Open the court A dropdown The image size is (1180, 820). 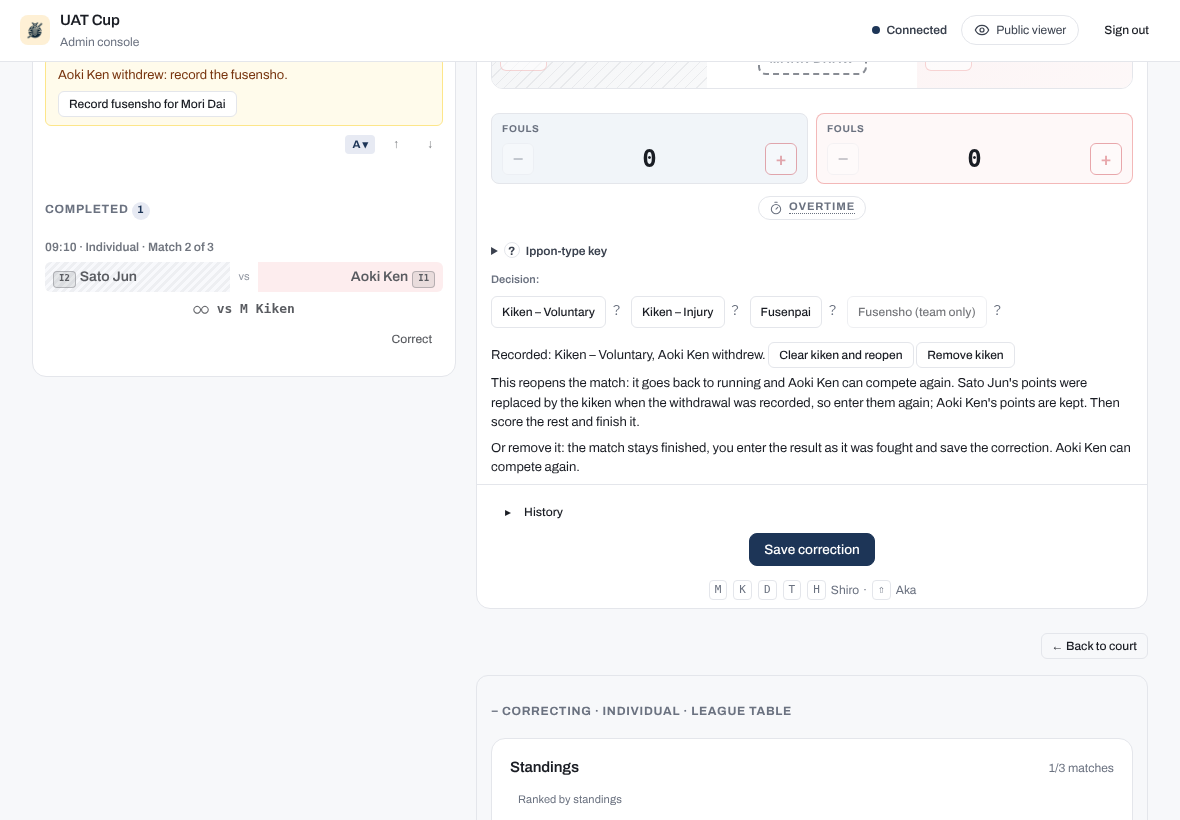360,144
